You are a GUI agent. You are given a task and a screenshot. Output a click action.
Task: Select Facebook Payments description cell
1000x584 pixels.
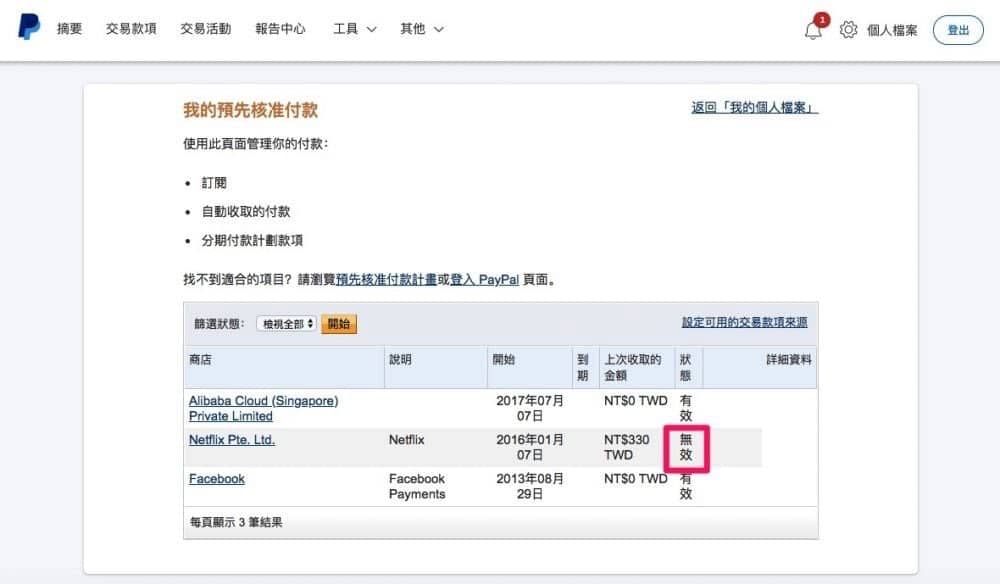417,486
